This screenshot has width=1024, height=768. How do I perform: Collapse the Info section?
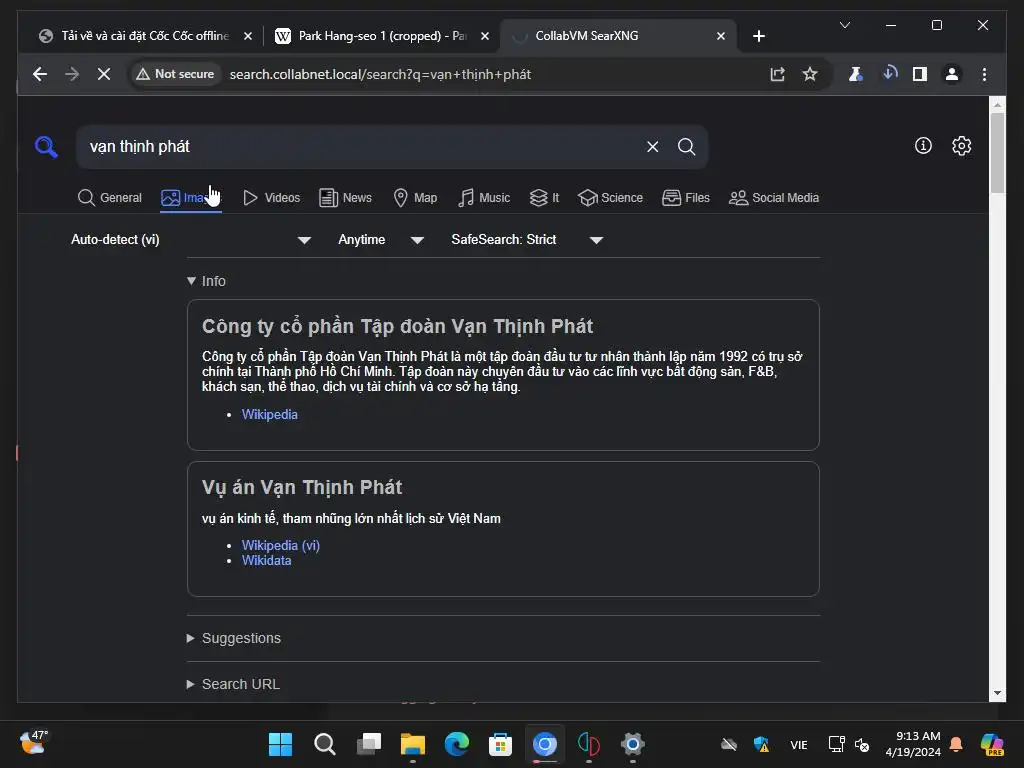pyautogui.click(x=206, y=281)
